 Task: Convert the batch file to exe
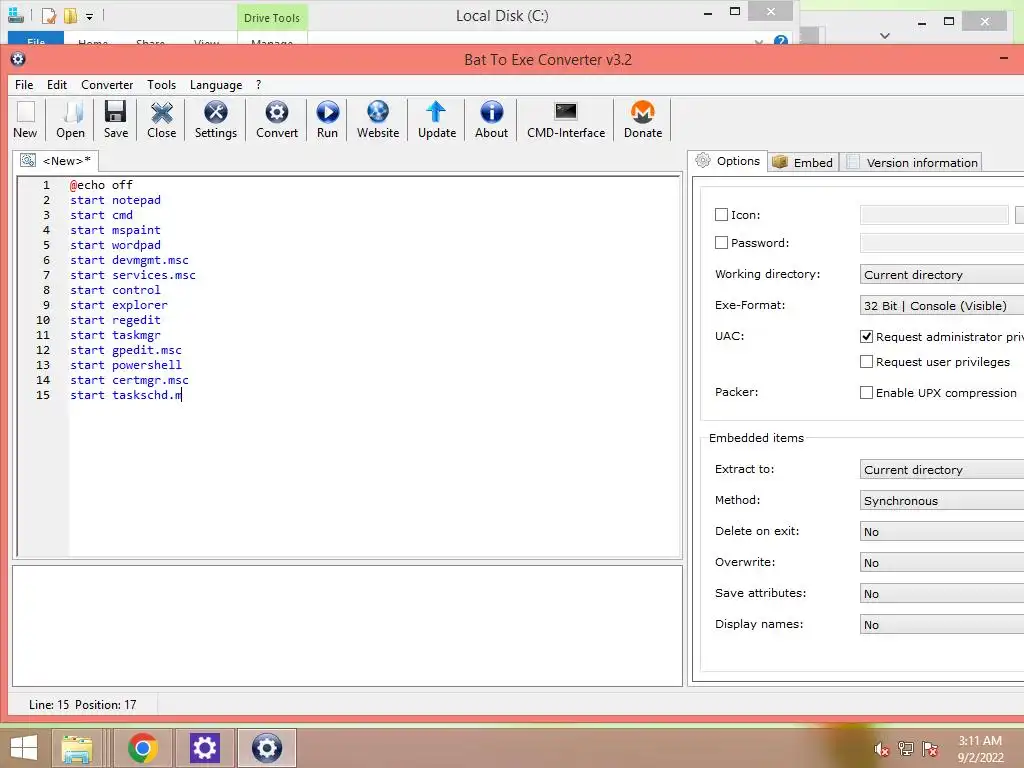(277, 120)
